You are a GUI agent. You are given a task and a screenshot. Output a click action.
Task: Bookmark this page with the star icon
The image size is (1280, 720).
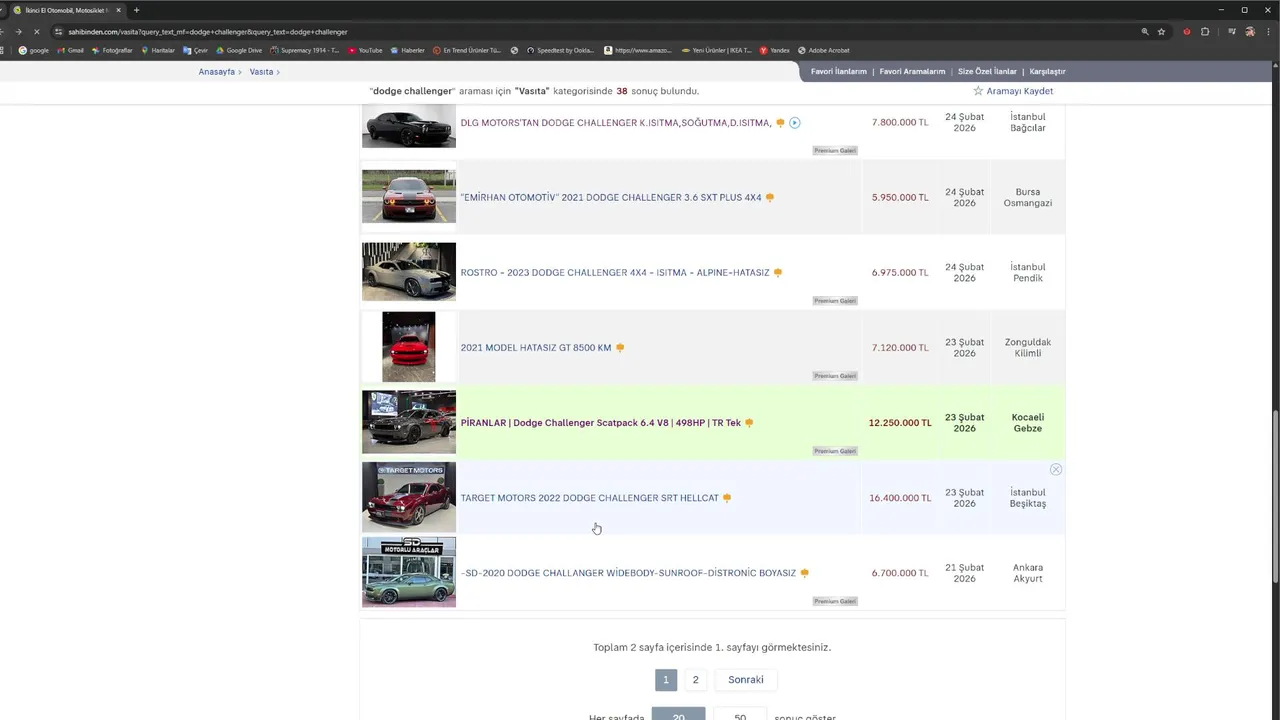tap(1161, 32)
